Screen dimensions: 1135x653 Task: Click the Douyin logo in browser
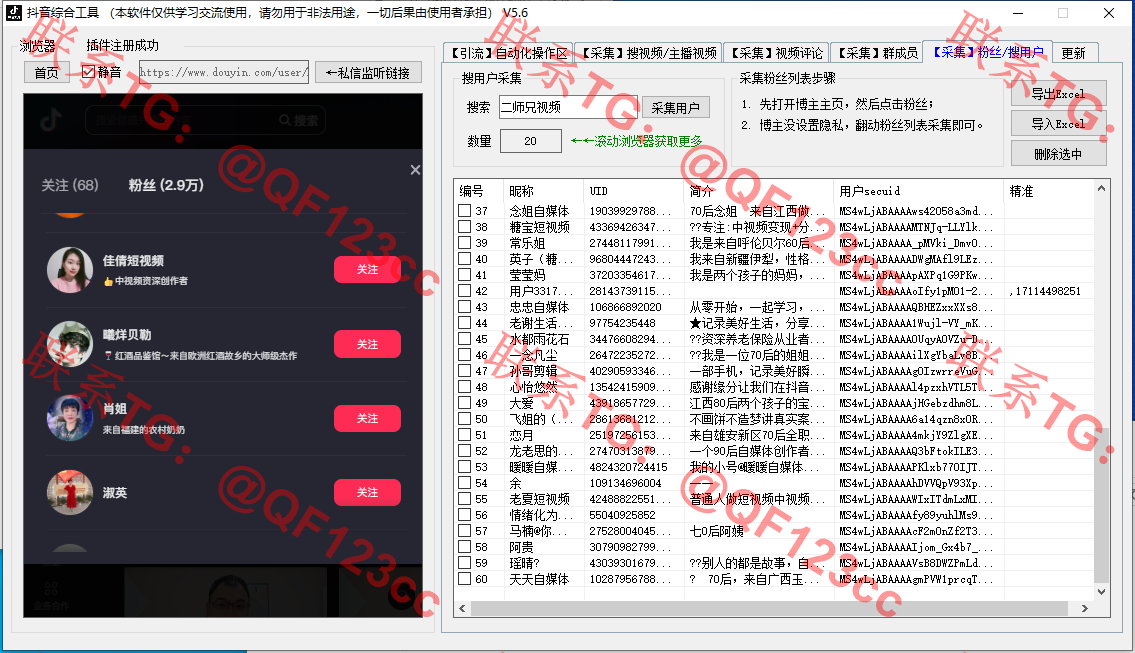click(x=50, y=120)
